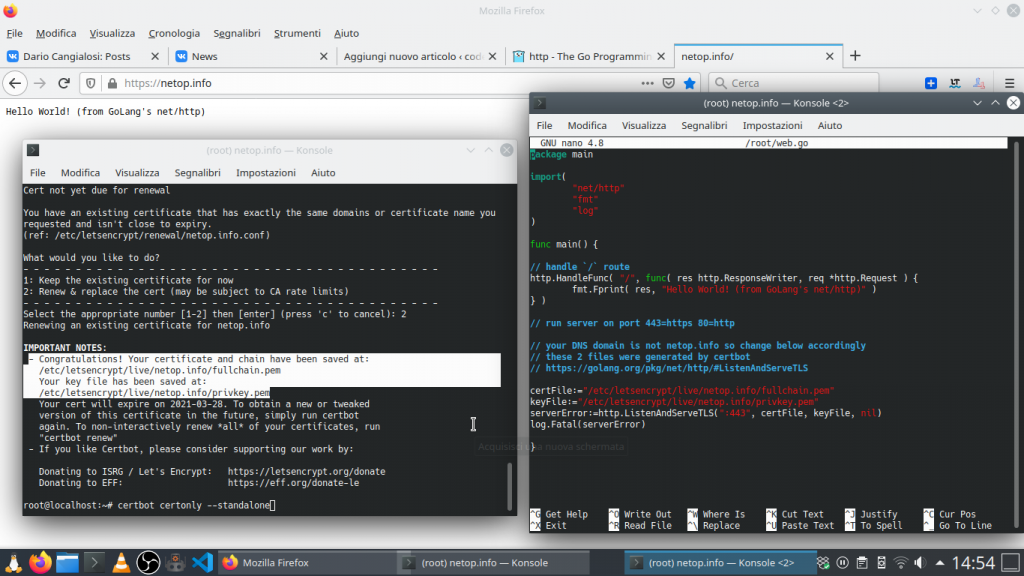
Task: Open Aiuto menu in left Konsole window
Action: click(323, 173)
